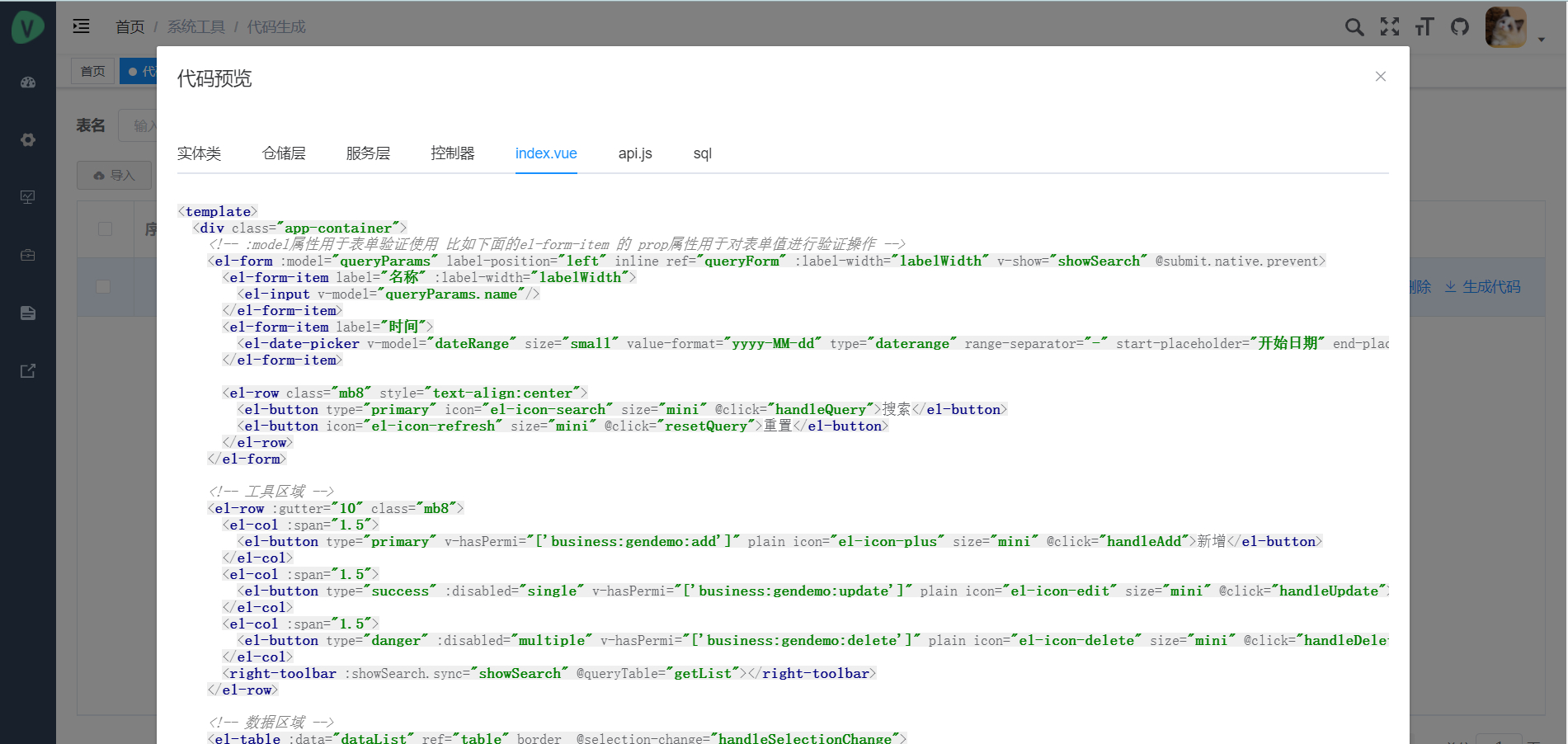Switch to the api.js tab
1568x744 pixels.
click(x=634, y=153)
